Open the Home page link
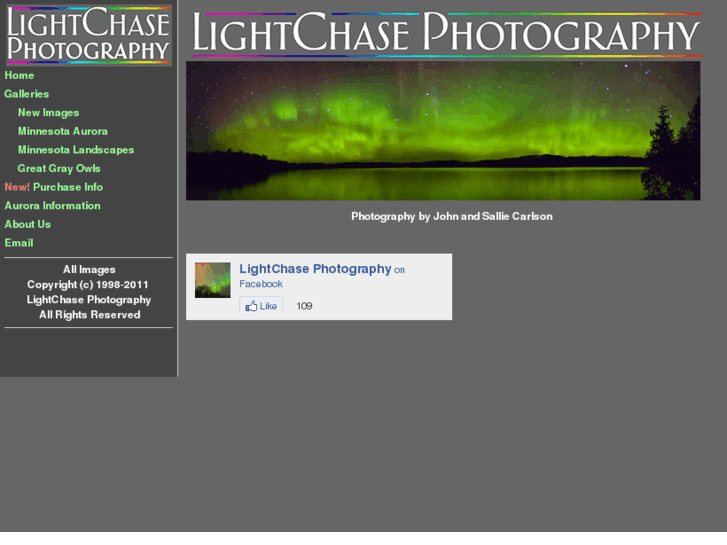 [x=19, y=75]
